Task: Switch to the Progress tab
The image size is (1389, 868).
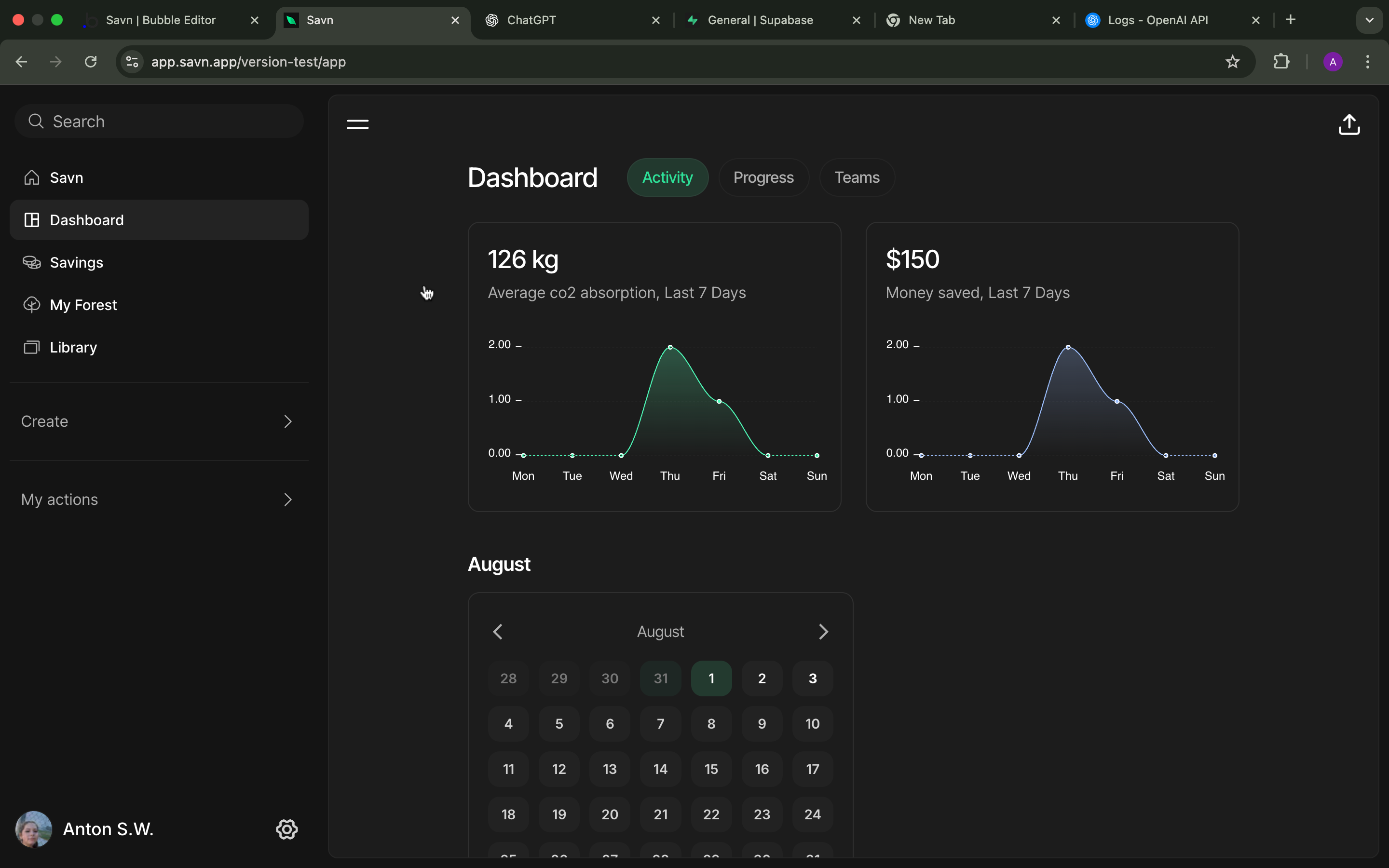Action: 763,177
